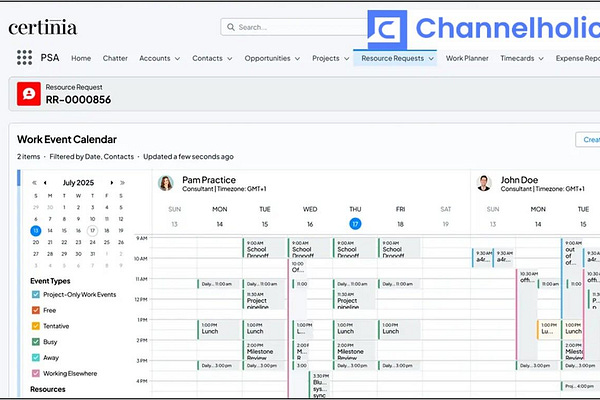
Task: Toggle the Busy event type checkbox
Action: pos(36,341)
